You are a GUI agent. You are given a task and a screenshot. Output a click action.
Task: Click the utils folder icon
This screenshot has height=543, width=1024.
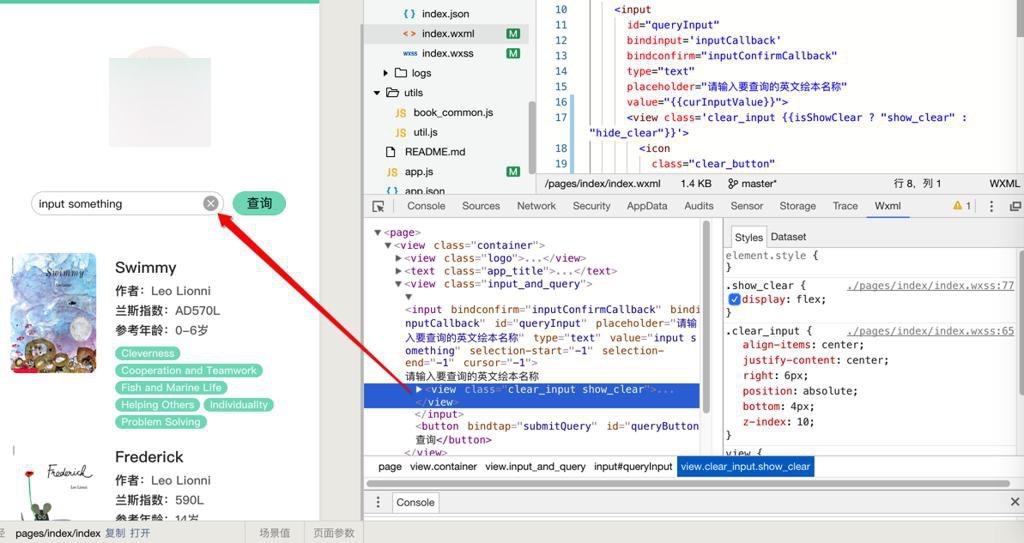tap(392, 93)
